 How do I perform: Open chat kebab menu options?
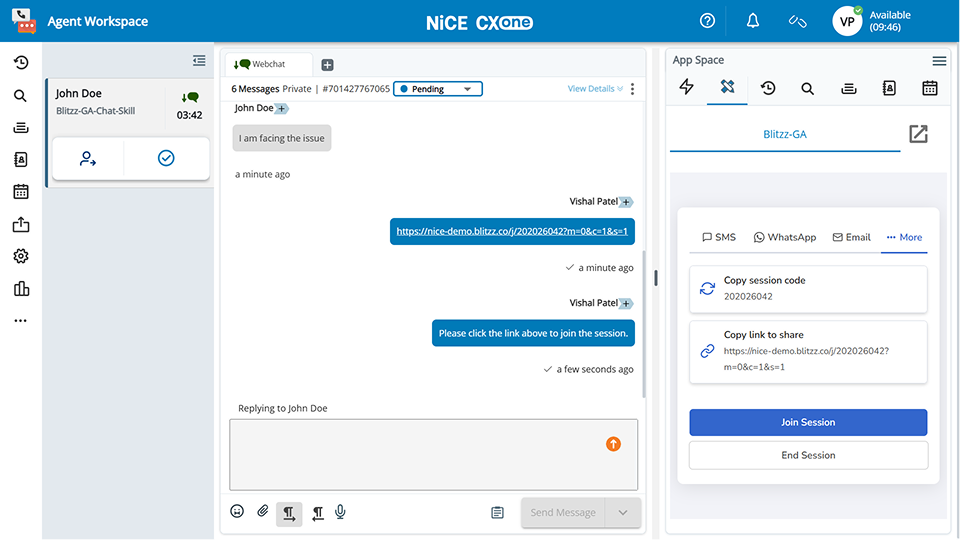pos(632,89)
